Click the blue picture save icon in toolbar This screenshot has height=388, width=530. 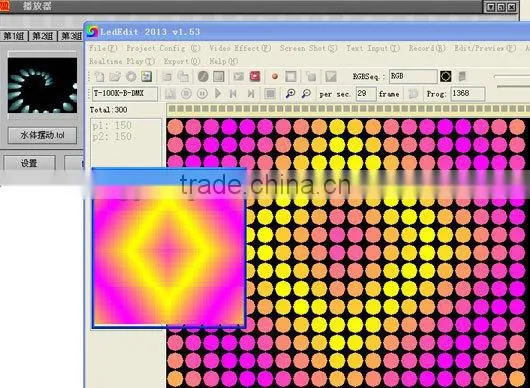click(147, 77)
